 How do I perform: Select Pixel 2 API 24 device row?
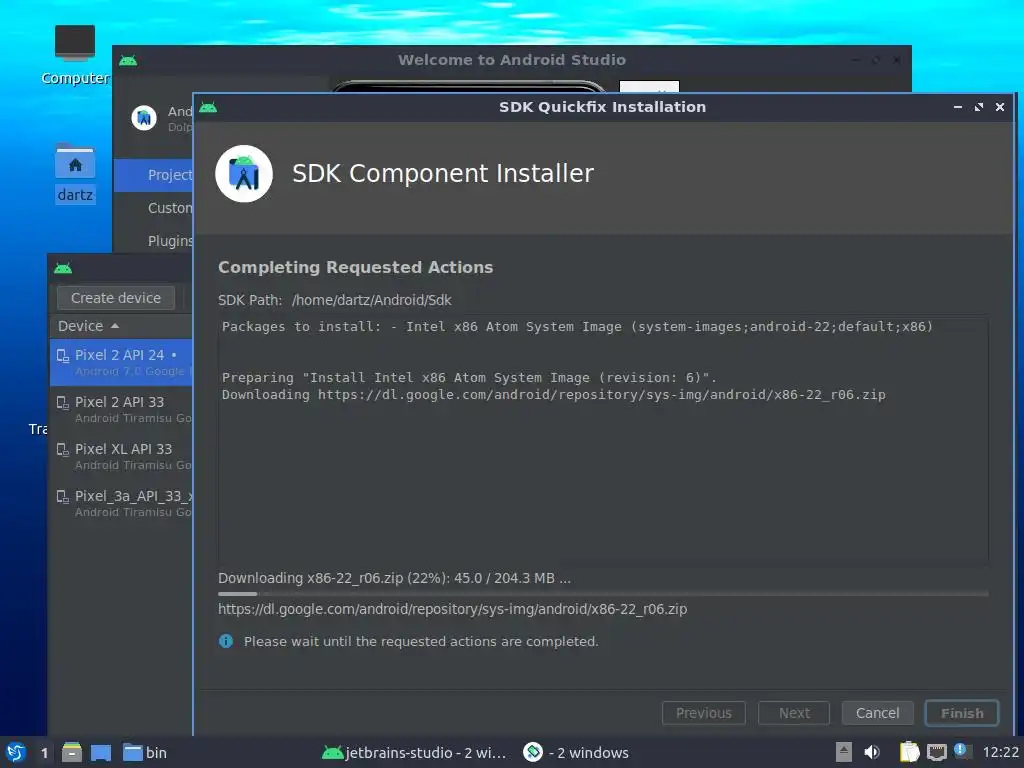pyautogui.click(x=121, y=362)
